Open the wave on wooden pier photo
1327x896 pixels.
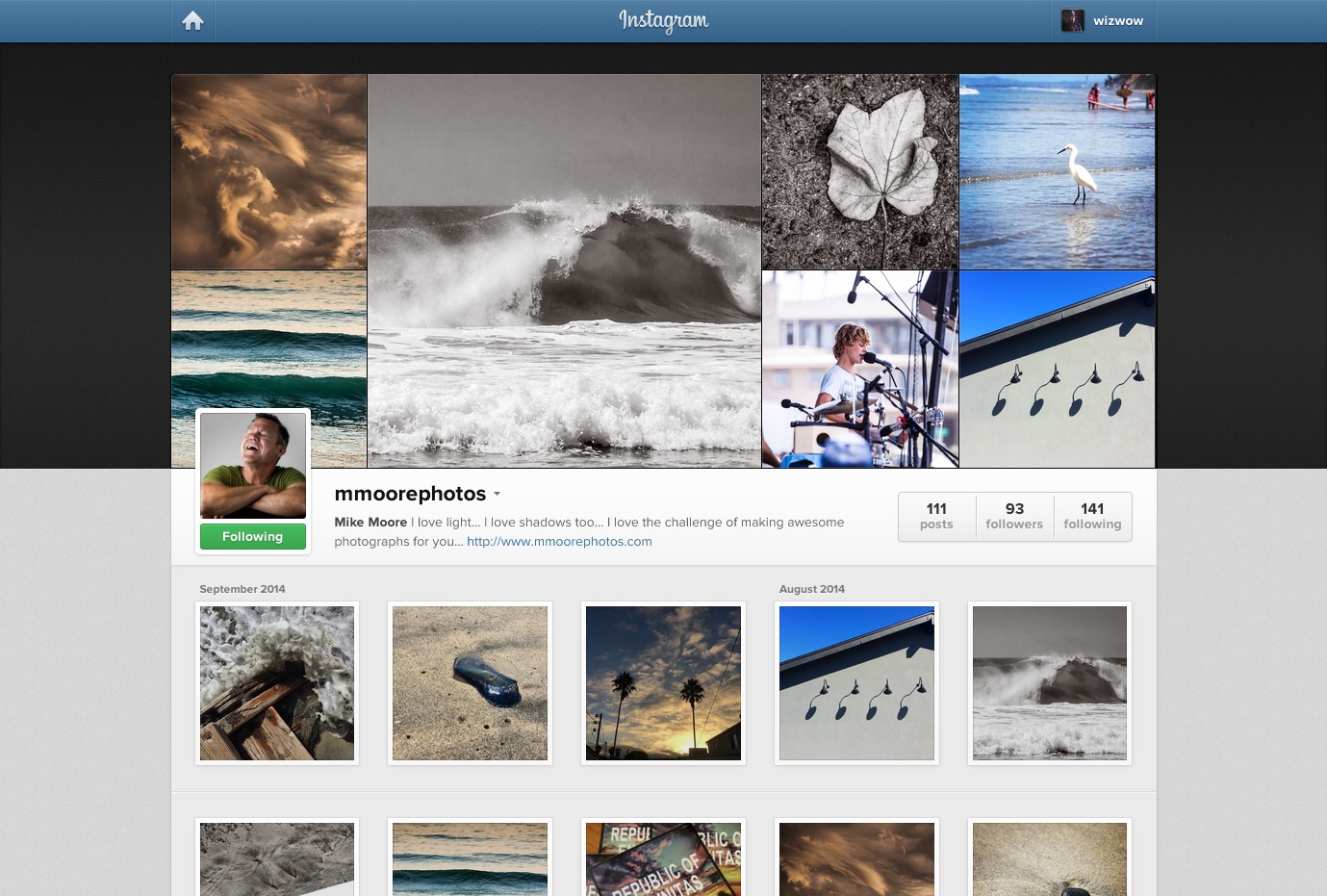277,683
